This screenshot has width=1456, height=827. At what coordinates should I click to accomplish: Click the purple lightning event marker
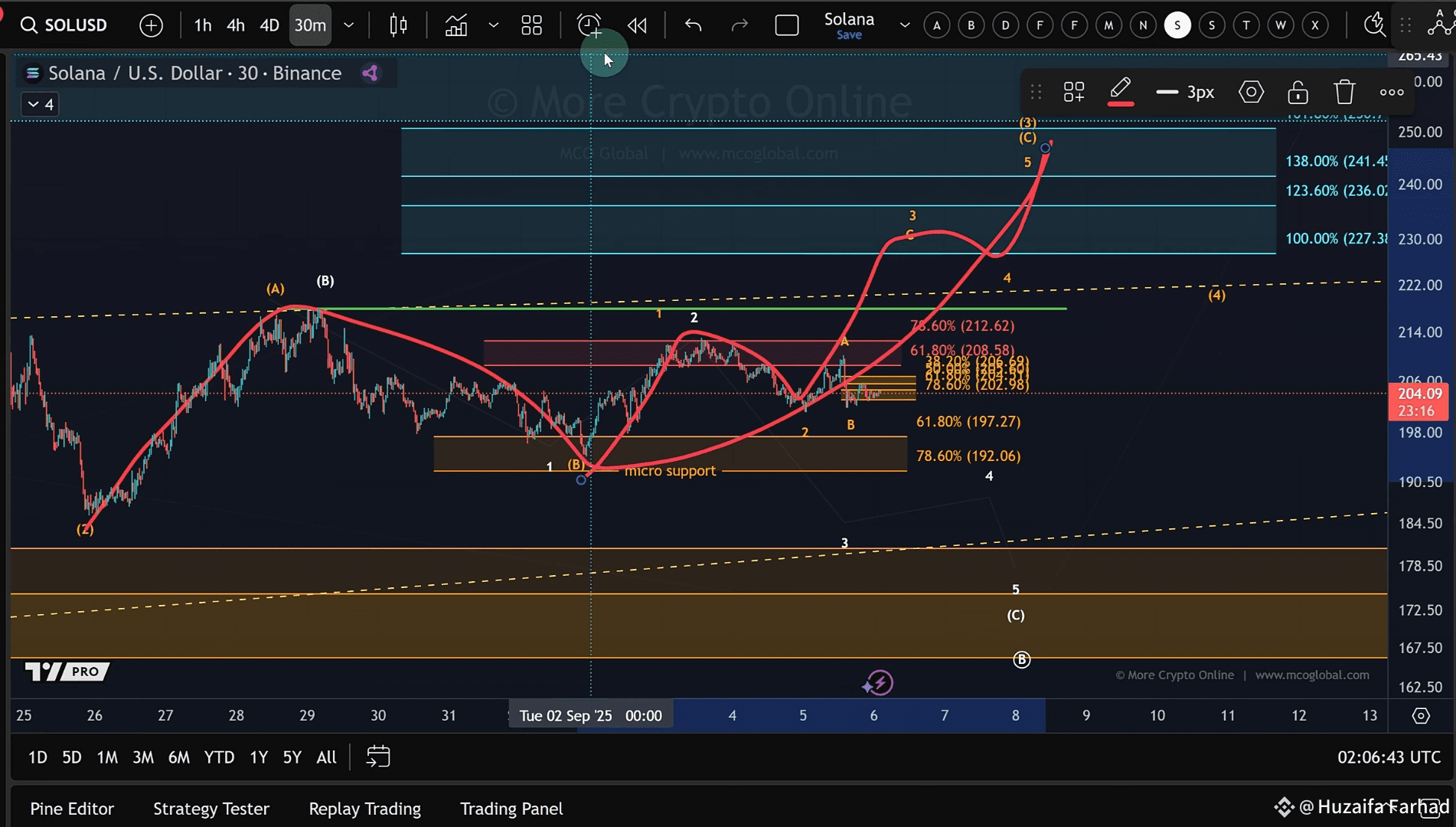(880, 682)
